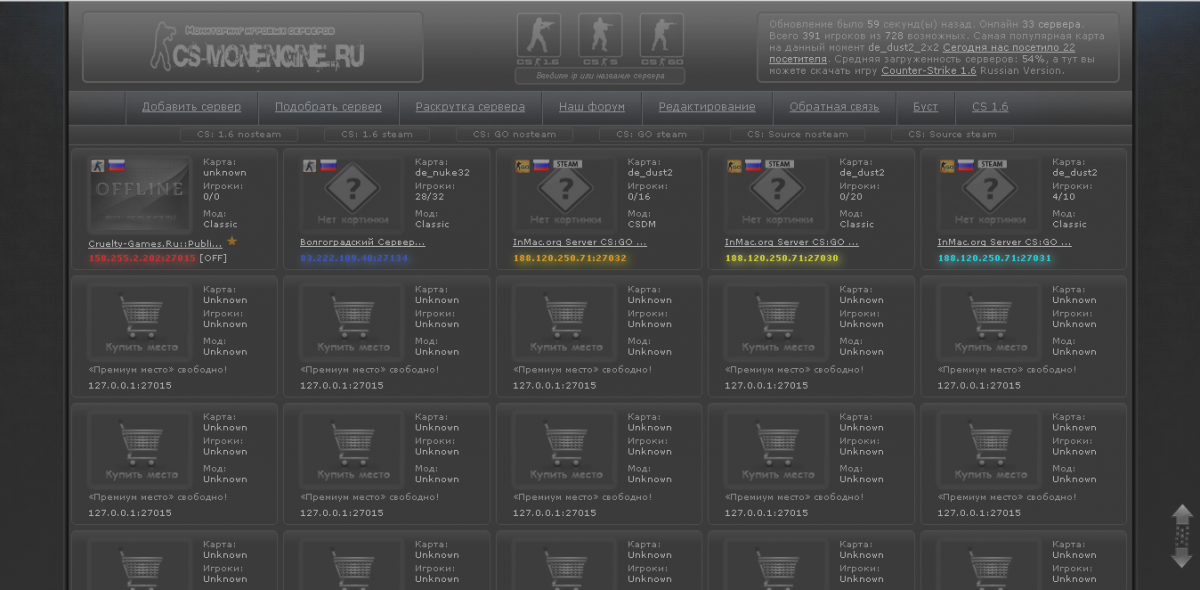Go to Раскрутка сервера in the menu
This screenshot has width=1200, height=590.
[470, 107]
